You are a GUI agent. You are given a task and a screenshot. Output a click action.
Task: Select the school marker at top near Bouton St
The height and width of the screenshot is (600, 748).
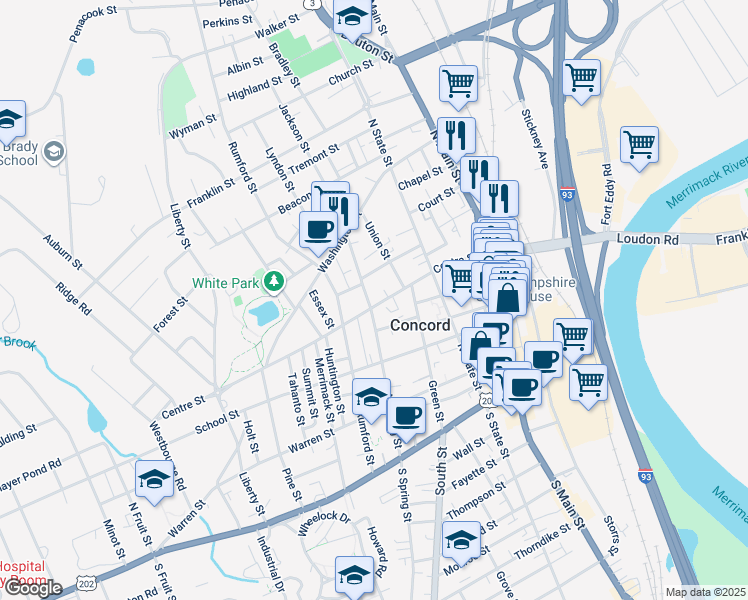click(352, 19)
